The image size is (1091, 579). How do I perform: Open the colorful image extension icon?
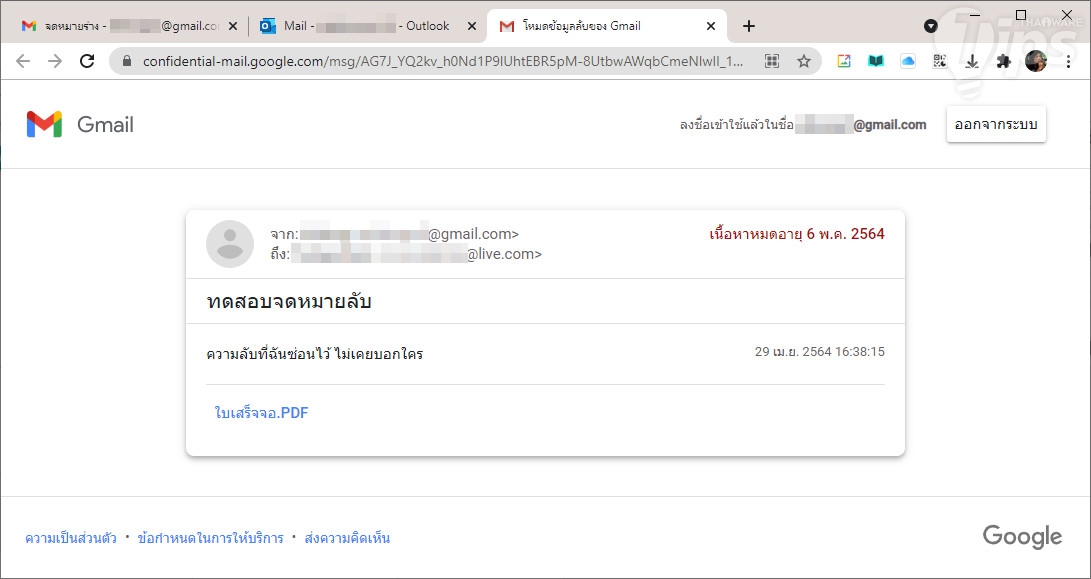(x=844, y=61)
